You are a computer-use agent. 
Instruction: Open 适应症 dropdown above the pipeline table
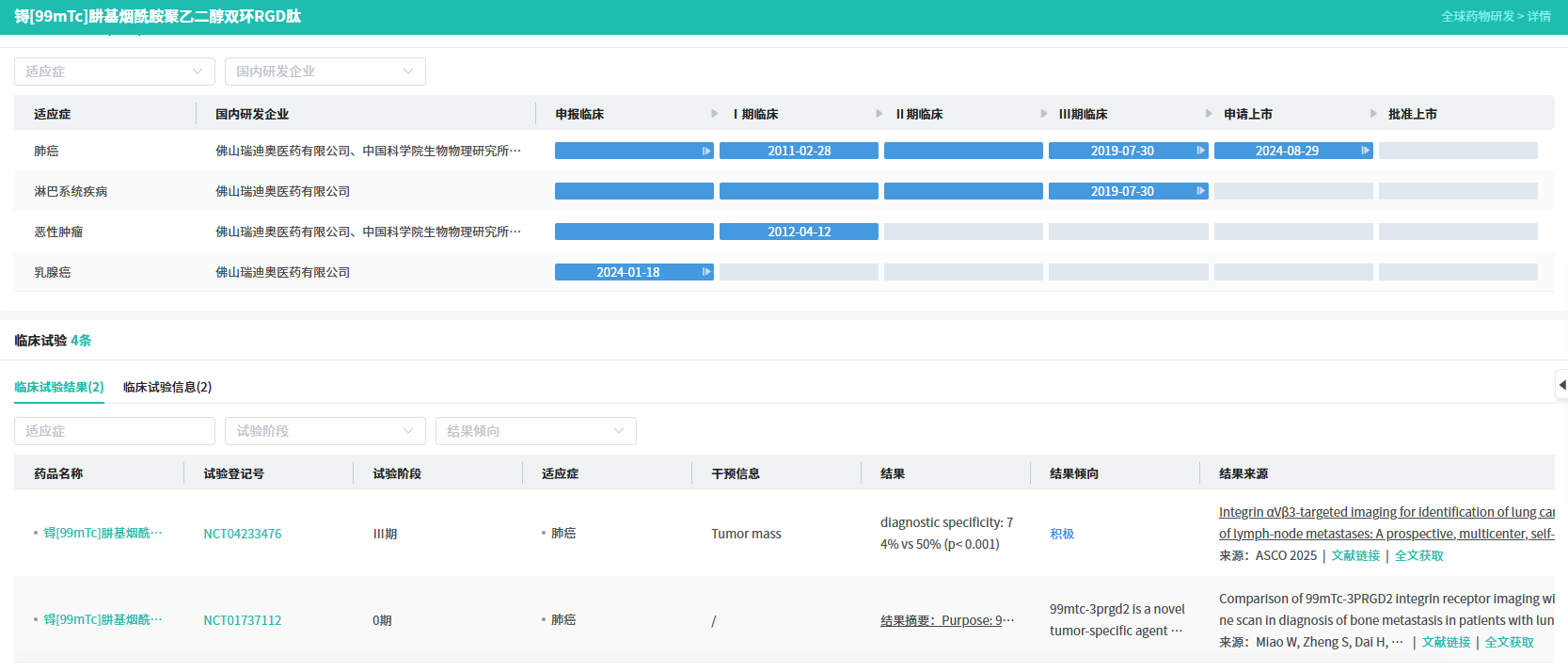point(114,72)
